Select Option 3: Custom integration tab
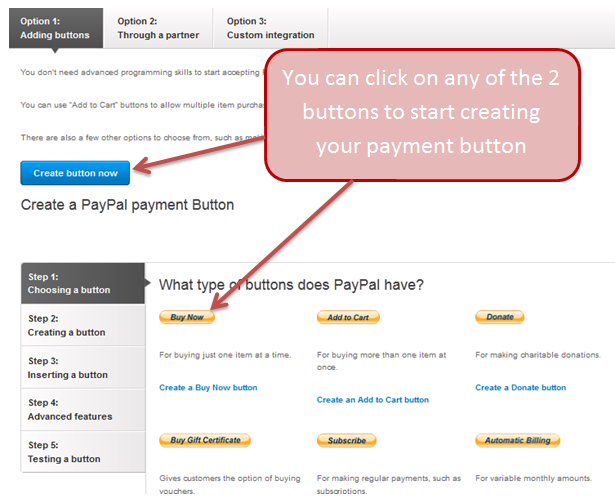The image size is (615, 499). point(270,28)
